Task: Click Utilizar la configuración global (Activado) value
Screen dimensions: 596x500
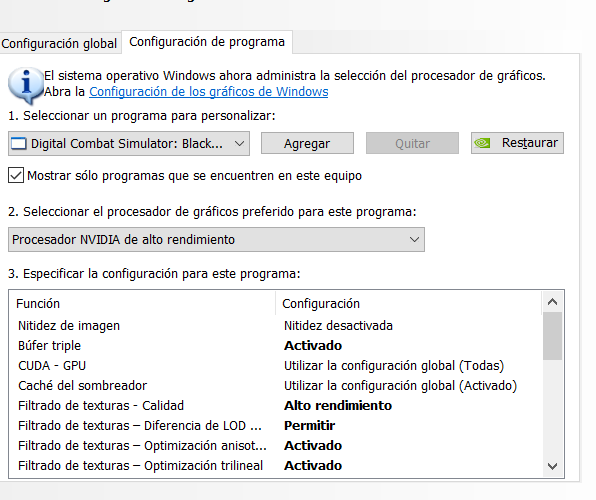Action: point(400,386)
